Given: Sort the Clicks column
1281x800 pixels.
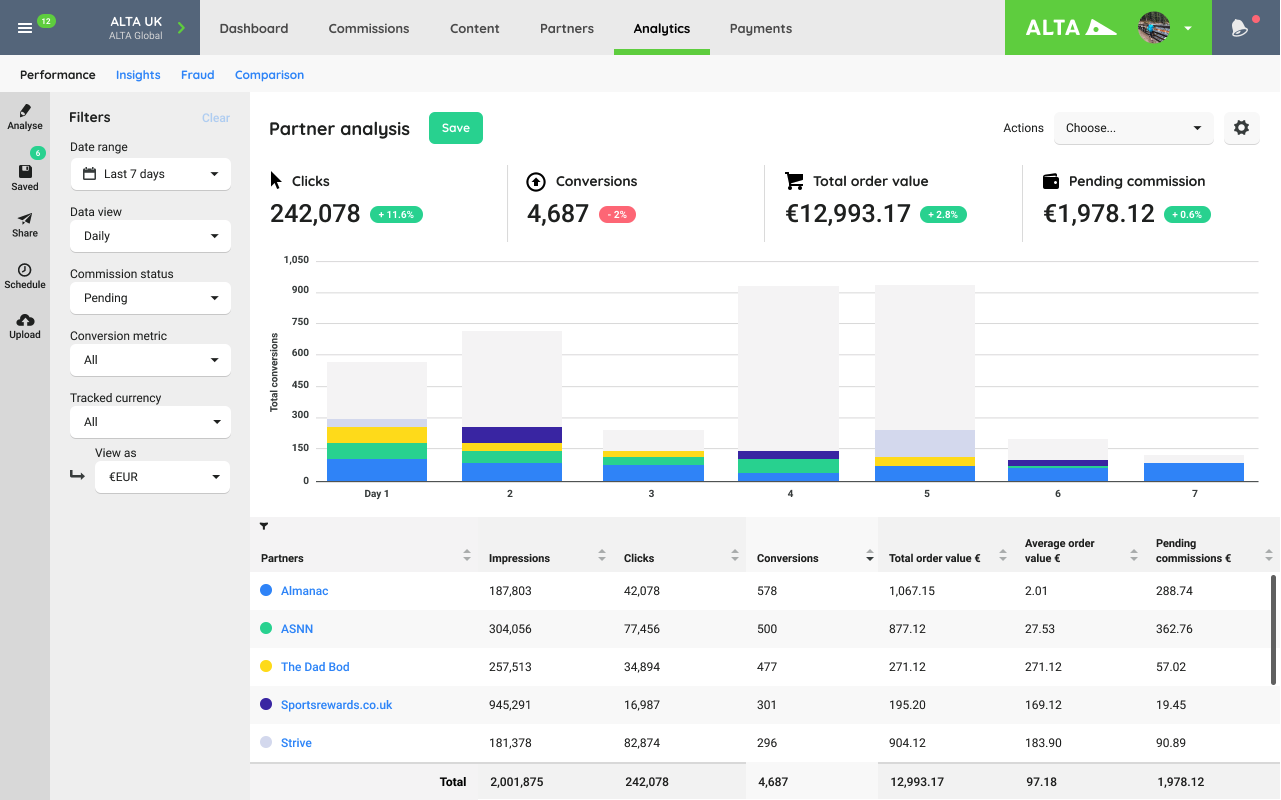Looking at the screenshot, I should 735,557.
